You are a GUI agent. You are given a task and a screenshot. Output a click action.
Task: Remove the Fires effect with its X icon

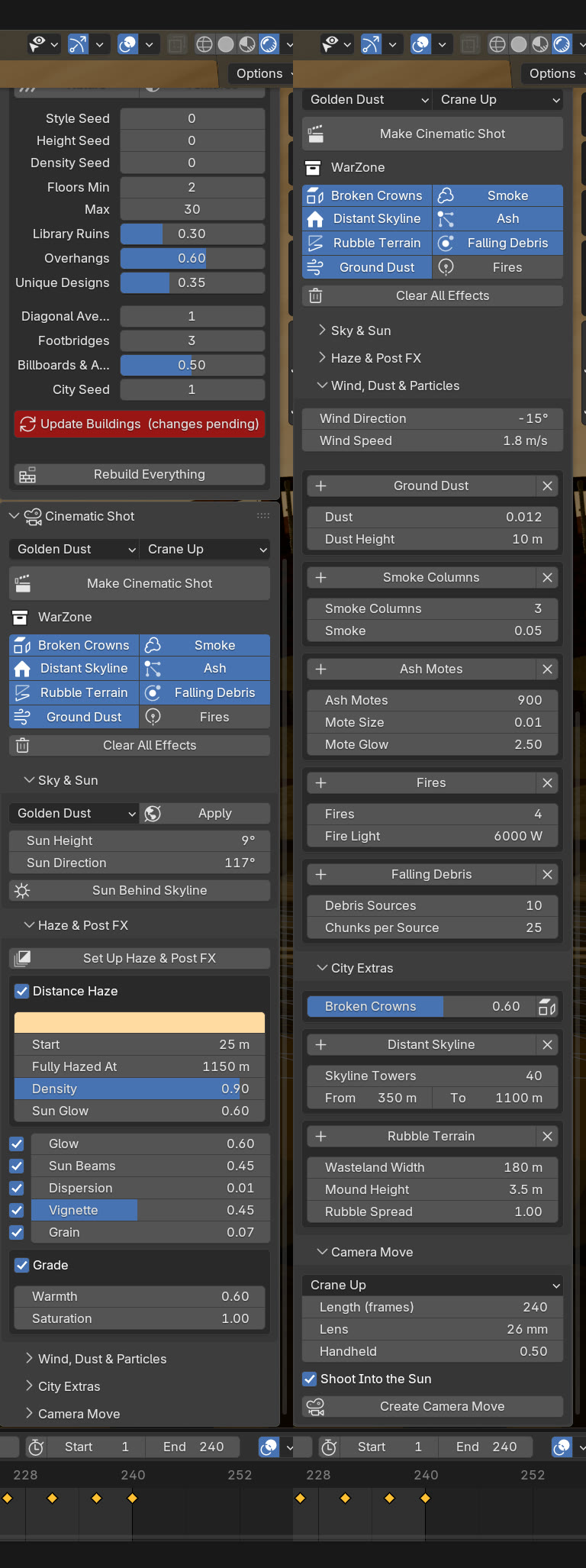click(x=547, y=783)
